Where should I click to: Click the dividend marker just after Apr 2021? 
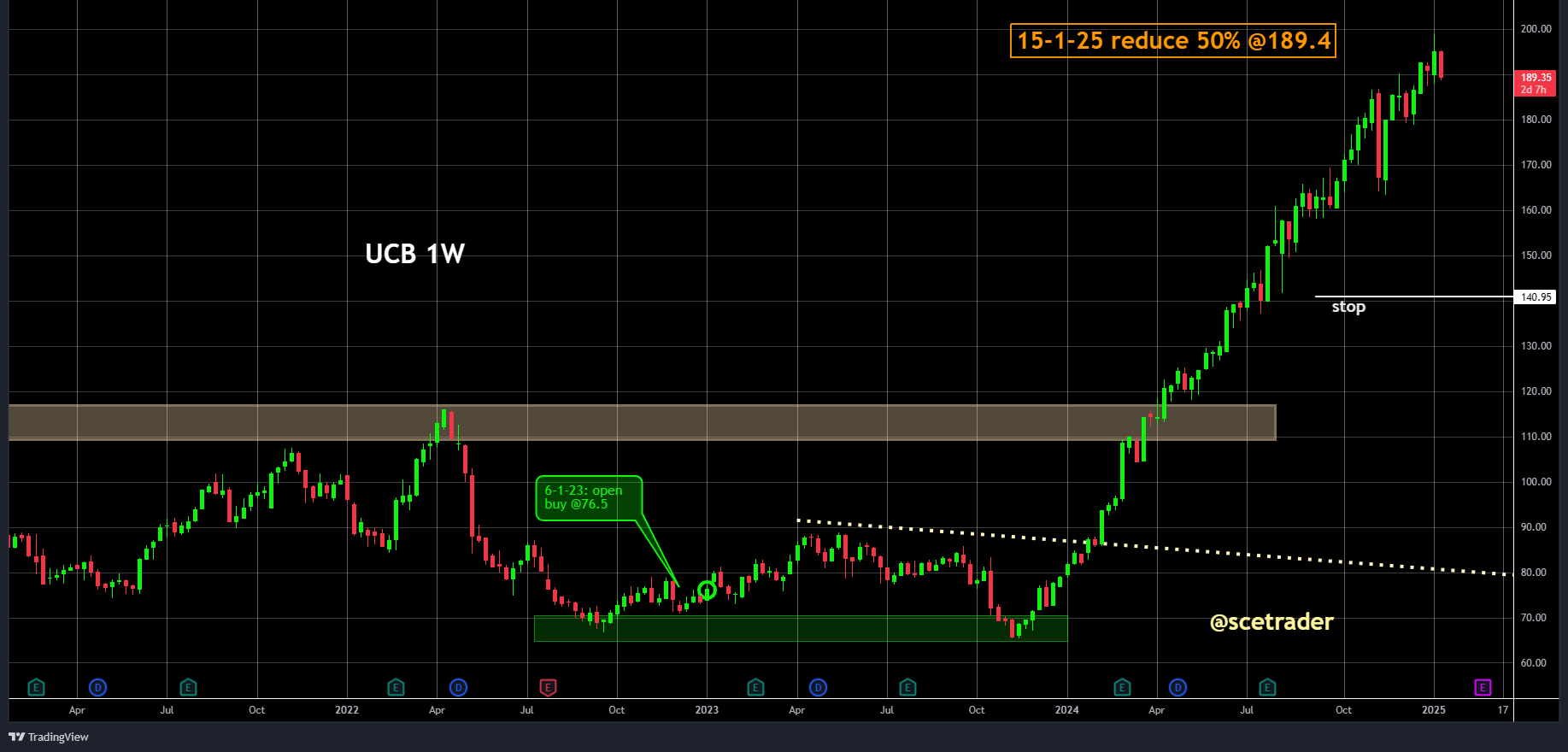coord(98,687)
